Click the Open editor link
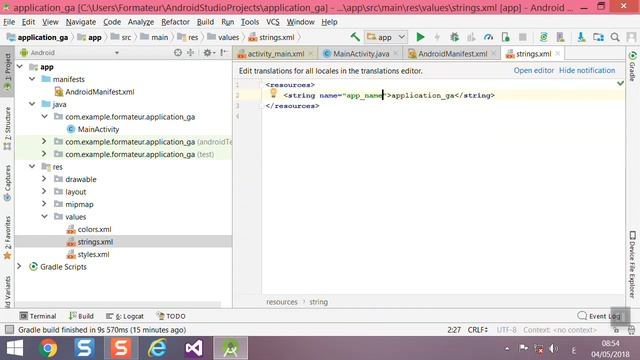The image size is (640, 360). (x=533, y=70)
